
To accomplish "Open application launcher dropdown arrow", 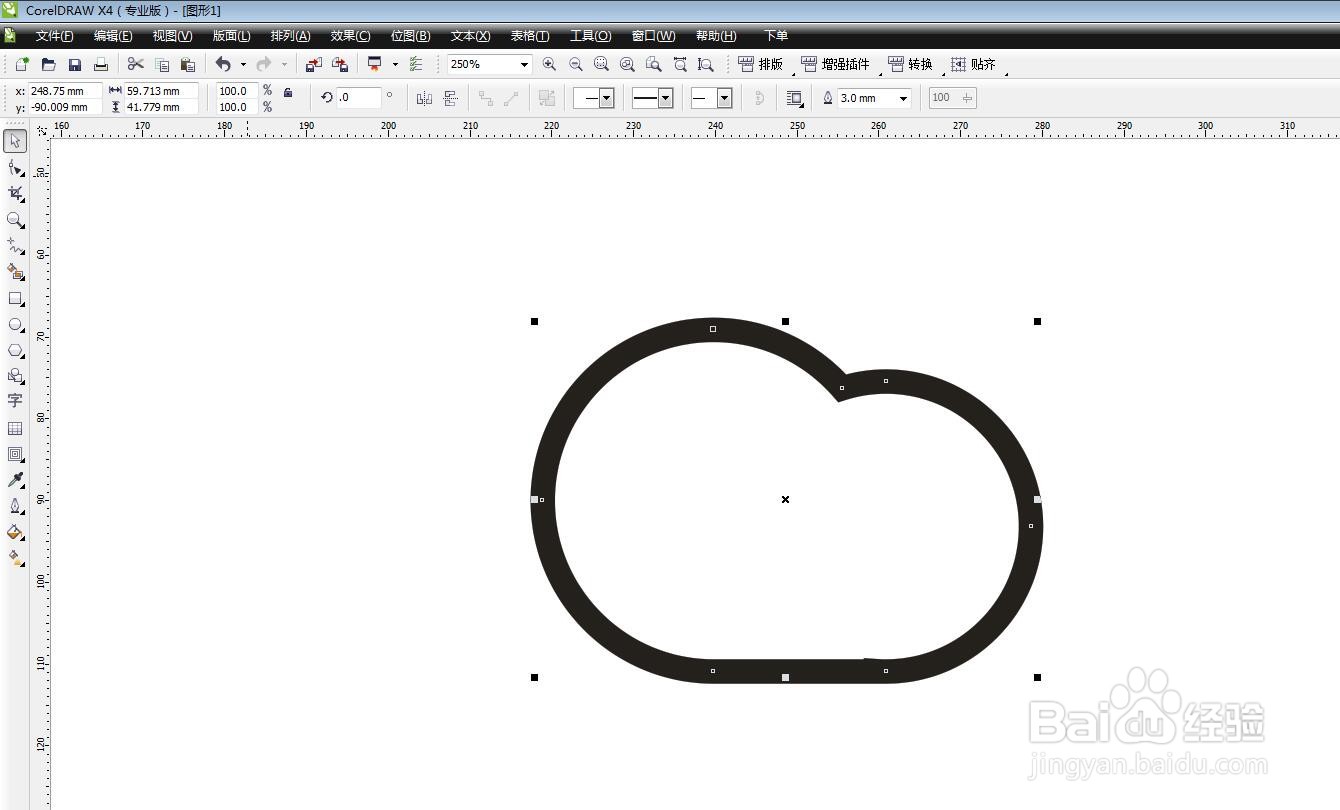I will (x=395, y=64).
